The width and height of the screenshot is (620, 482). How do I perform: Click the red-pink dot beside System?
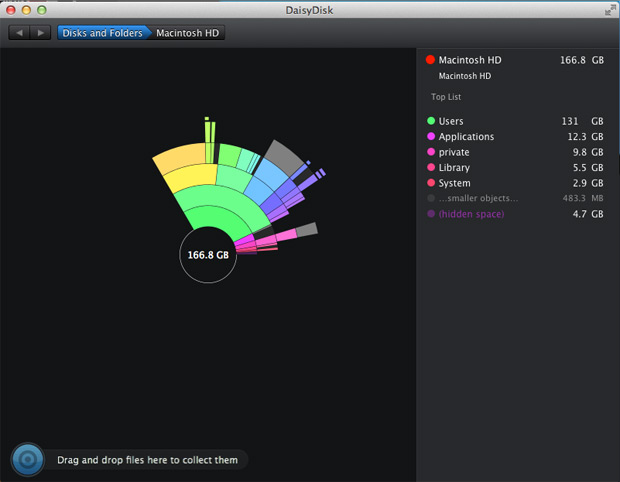(x=431, y=182)
